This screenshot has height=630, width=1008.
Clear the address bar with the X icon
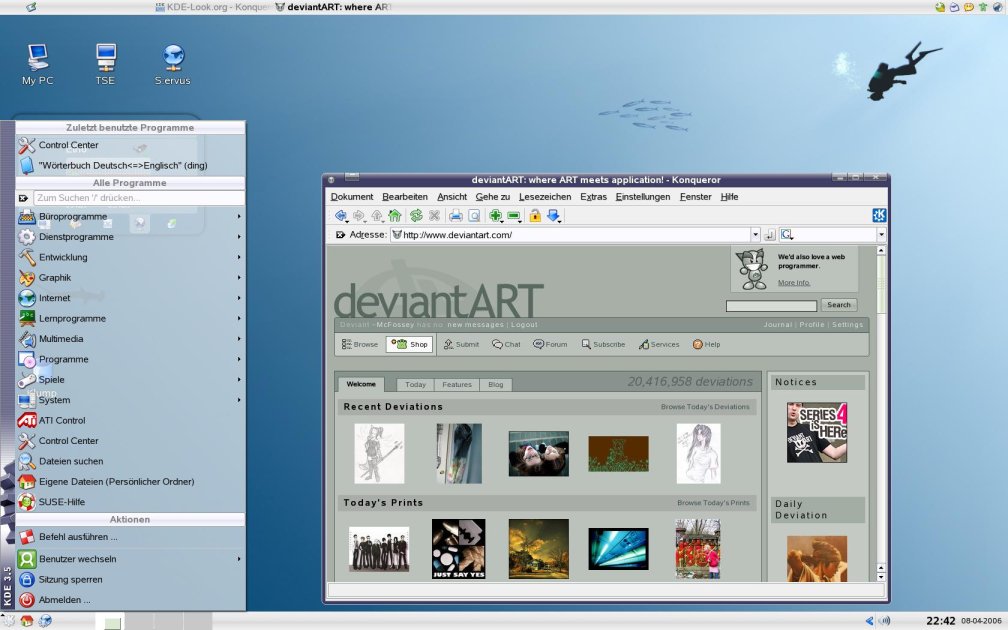click(340, 235)
